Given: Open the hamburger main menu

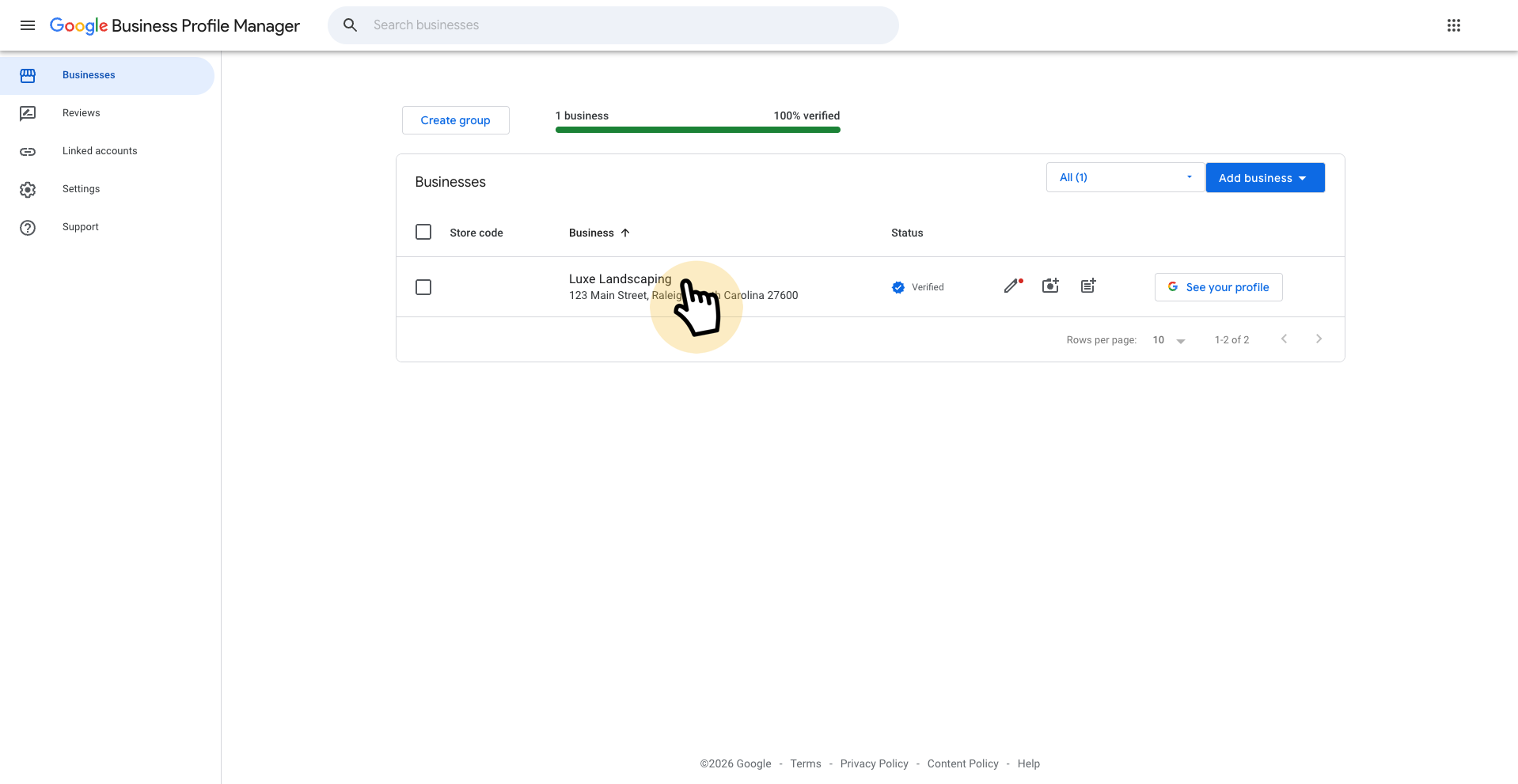Looking at the screenshot, I should tap(28, 25).
